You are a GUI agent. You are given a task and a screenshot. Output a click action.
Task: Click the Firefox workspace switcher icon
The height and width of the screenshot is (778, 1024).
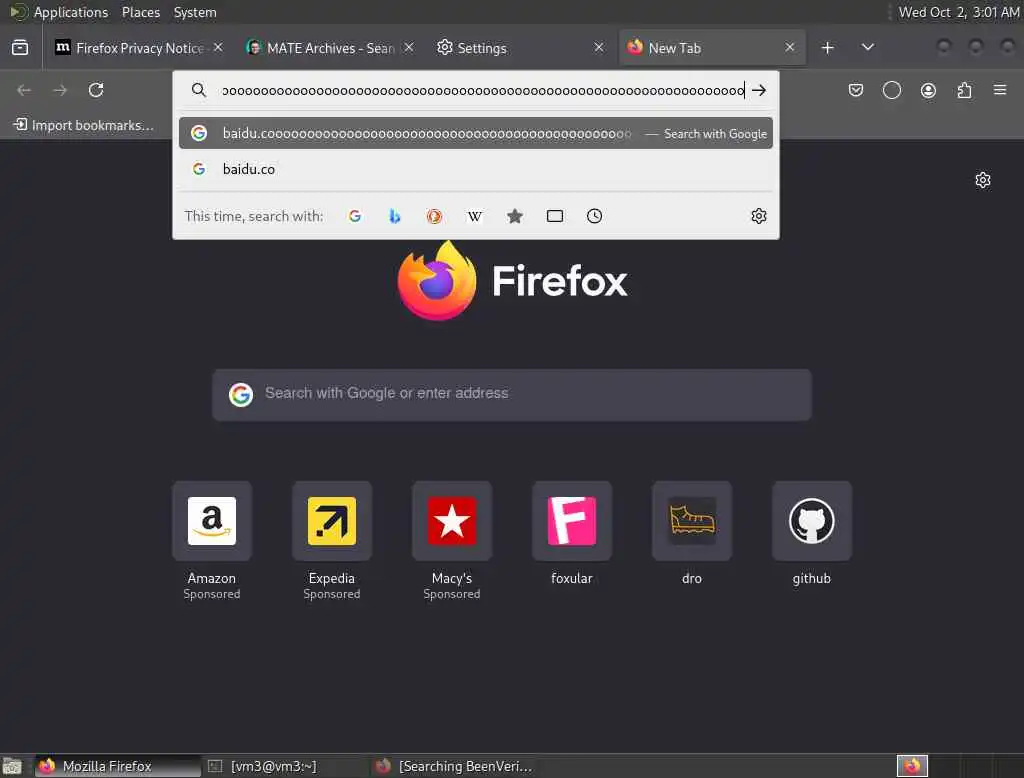pyautogui.click(x=912, y=766)
